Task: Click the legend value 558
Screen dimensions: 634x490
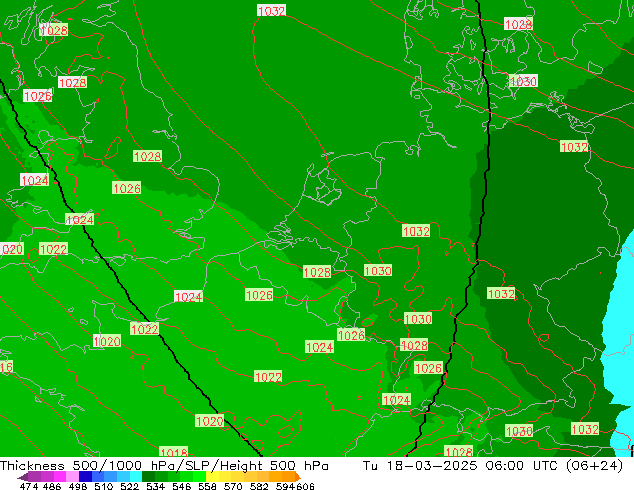Action: [207, 486]
